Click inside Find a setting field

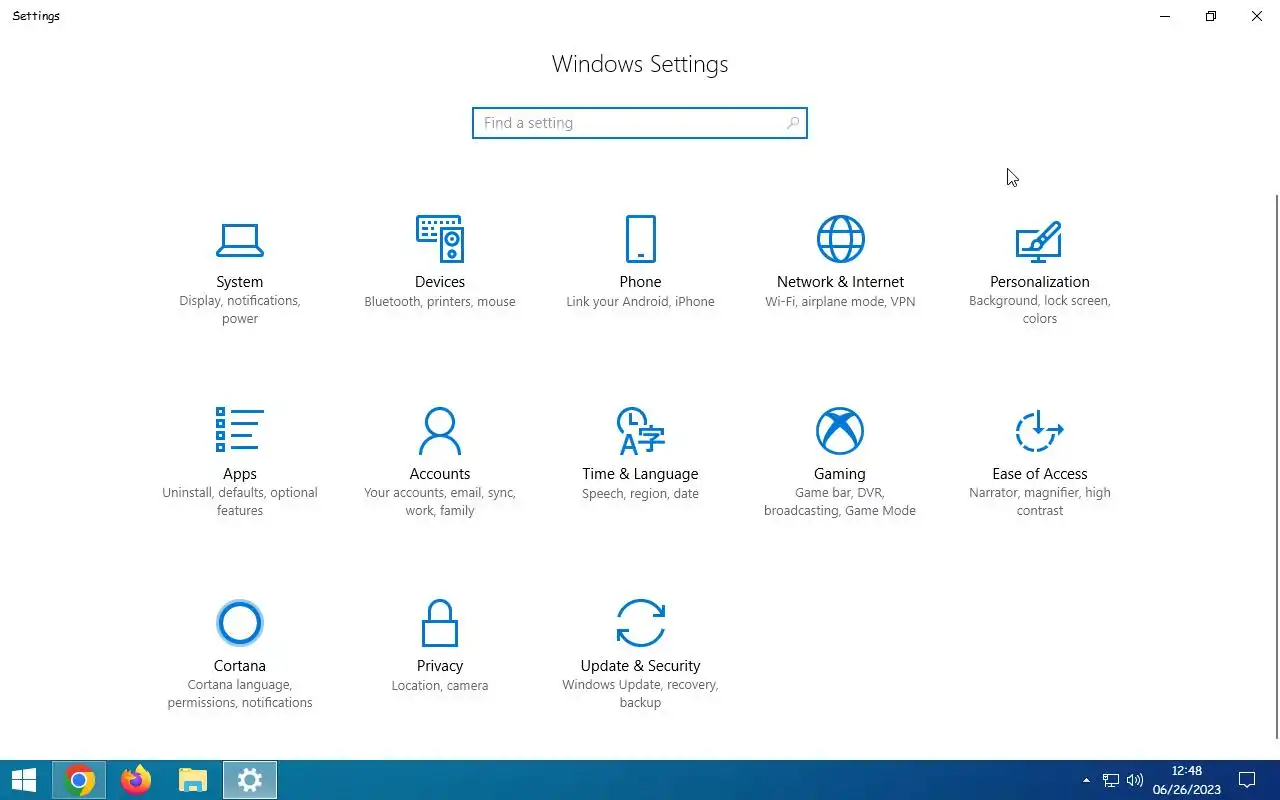(x=640, y=123)
